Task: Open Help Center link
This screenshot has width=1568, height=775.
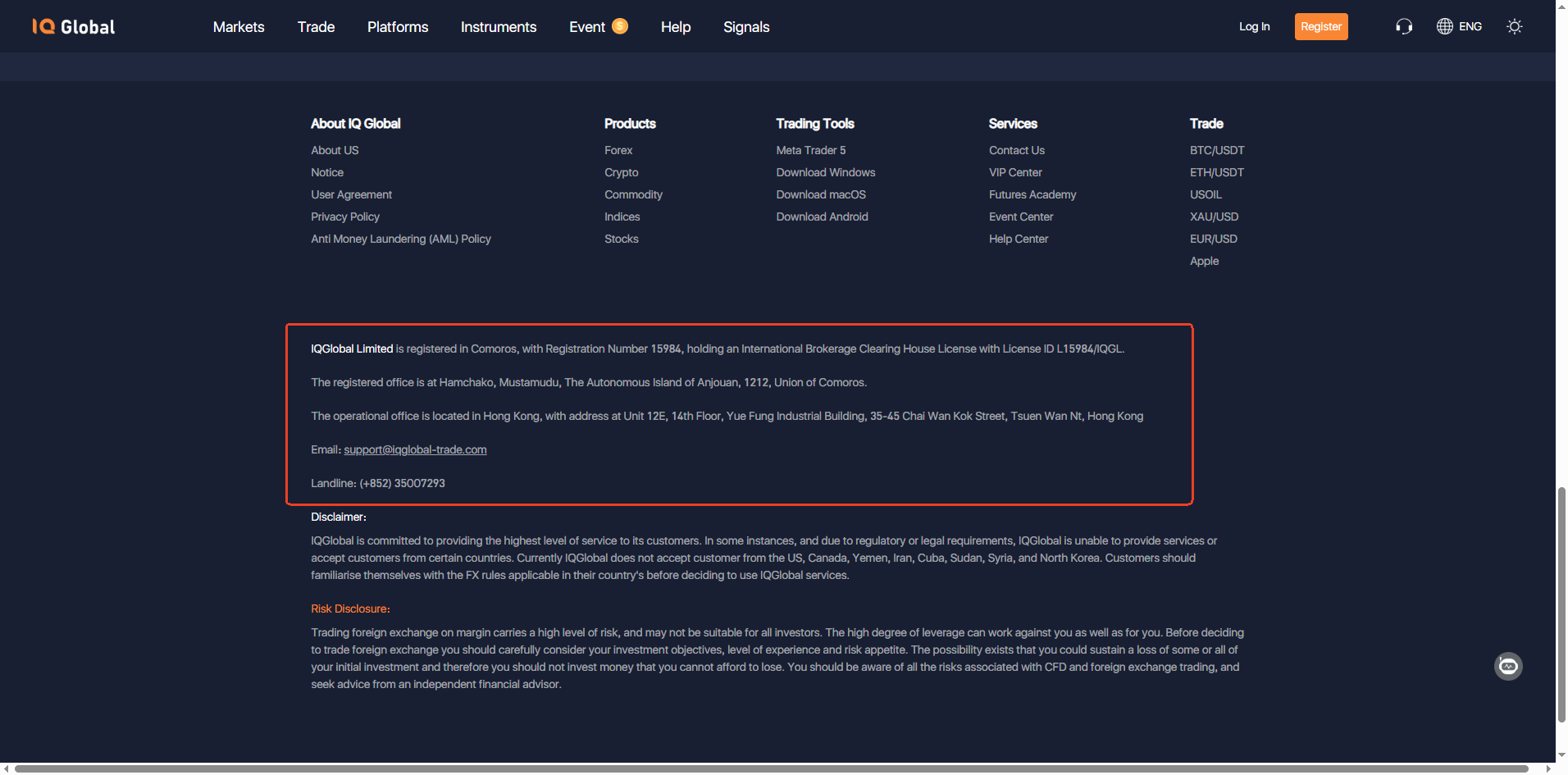Action: (x=1019, y=239)
